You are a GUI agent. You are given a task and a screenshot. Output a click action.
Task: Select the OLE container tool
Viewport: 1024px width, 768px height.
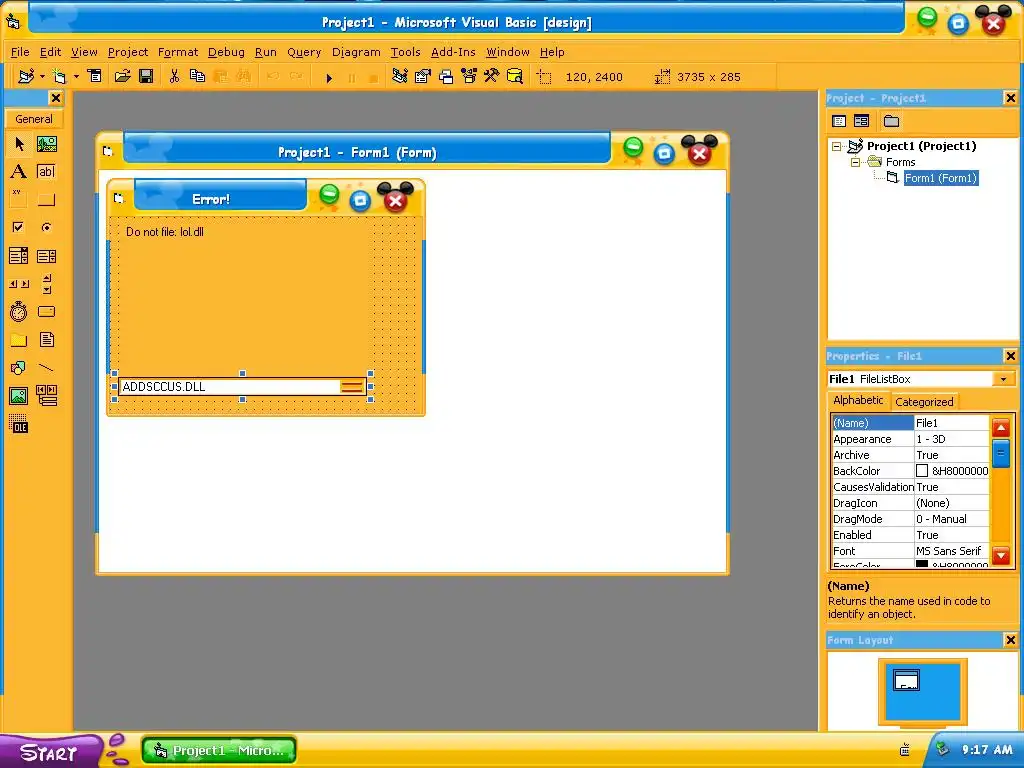pos(19,424)
